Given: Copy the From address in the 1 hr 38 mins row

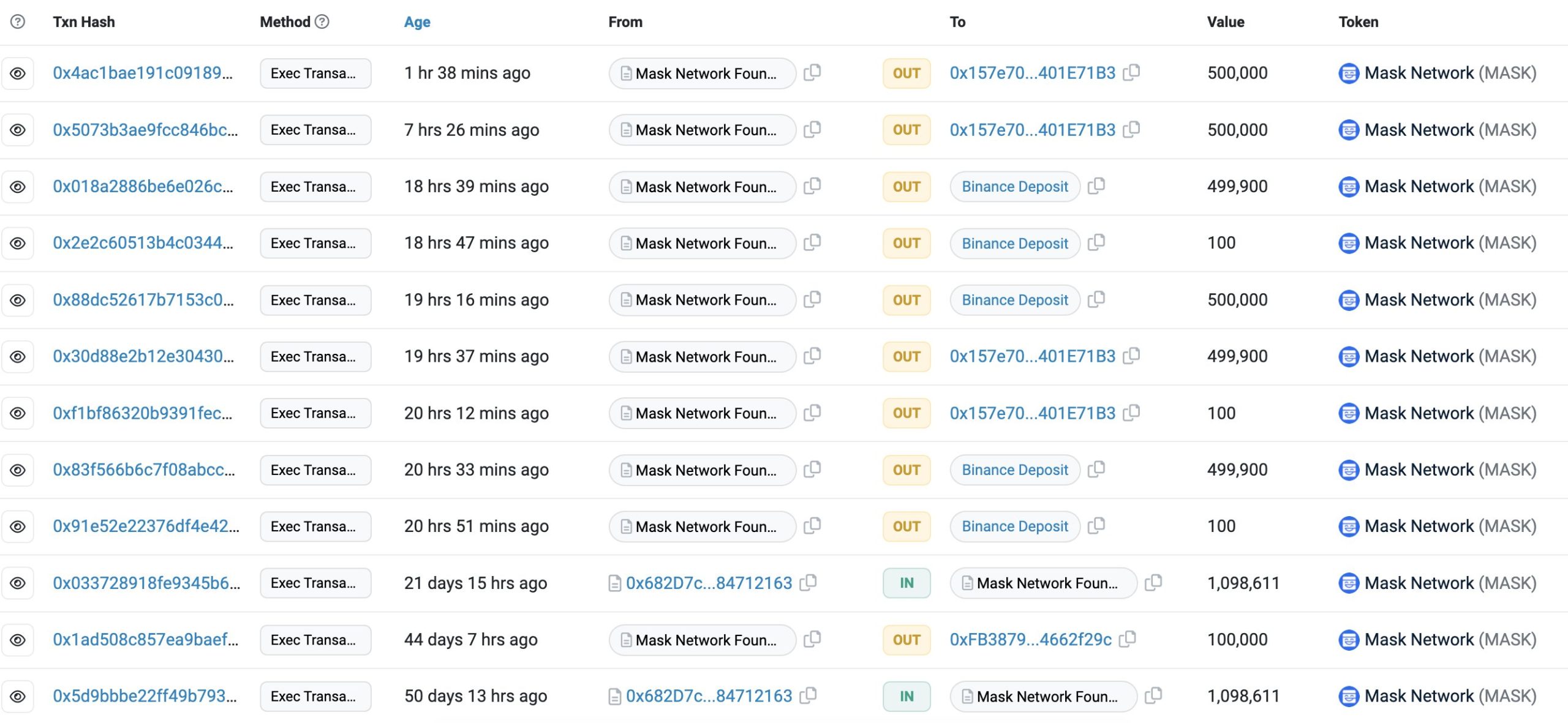Looking at the screenshot, I should pos(812,72).
